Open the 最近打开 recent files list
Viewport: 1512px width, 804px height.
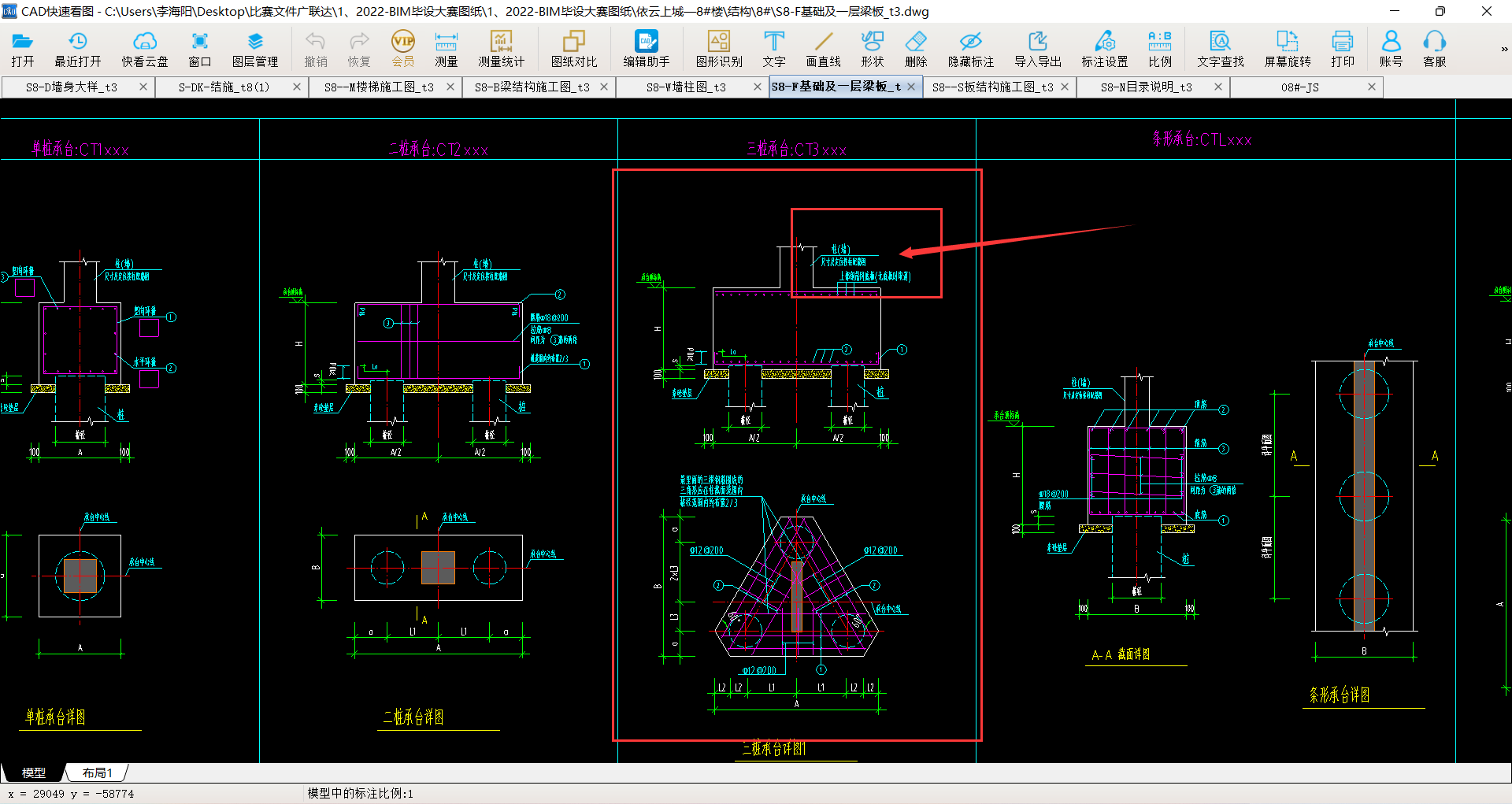[x=77, y=49]
